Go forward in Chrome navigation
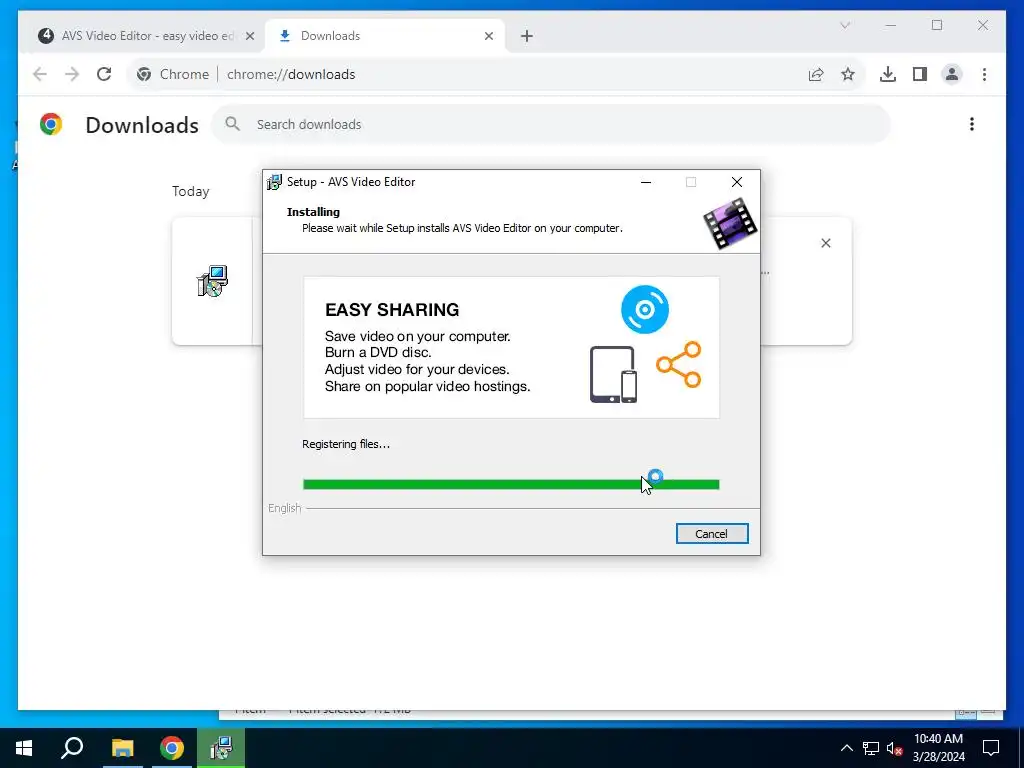 (72, 74)
